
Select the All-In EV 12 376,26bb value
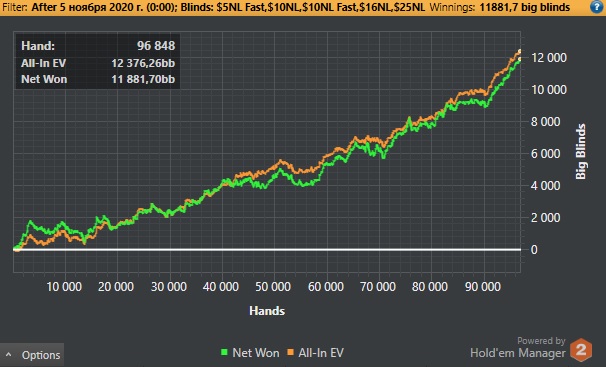coord(143,63)
